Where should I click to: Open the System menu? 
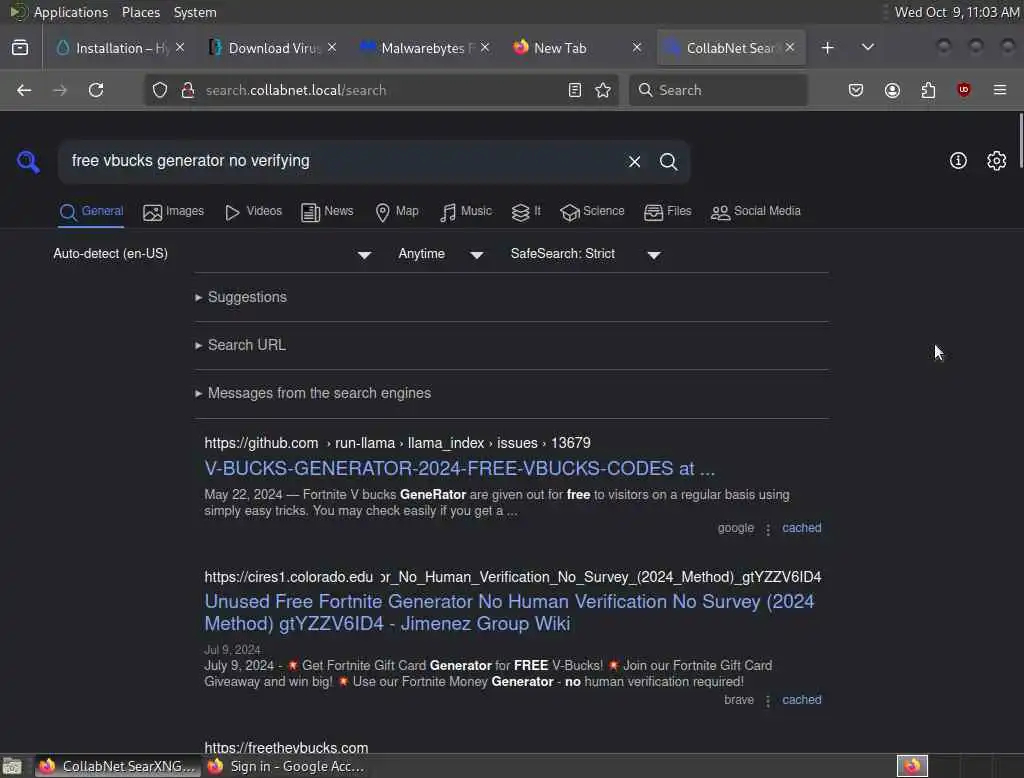tap(195, 12)
